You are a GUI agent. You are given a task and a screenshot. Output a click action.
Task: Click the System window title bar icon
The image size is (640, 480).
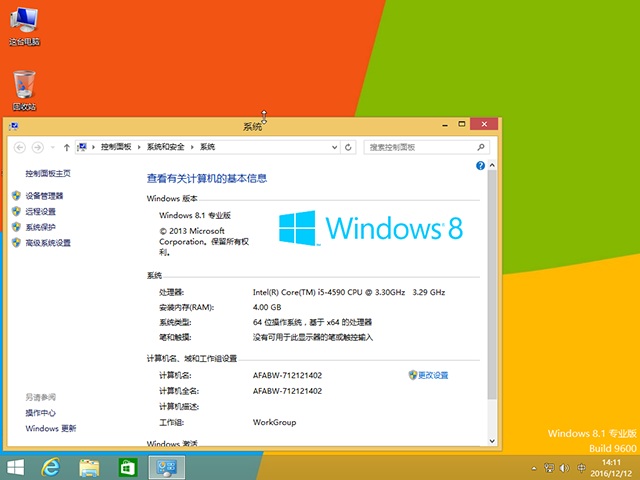click(x=14, y=126)
